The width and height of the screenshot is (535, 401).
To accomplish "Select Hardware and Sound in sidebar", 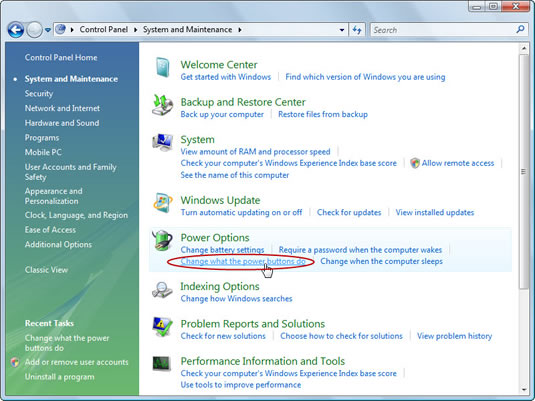I will (x=62, y=123).
